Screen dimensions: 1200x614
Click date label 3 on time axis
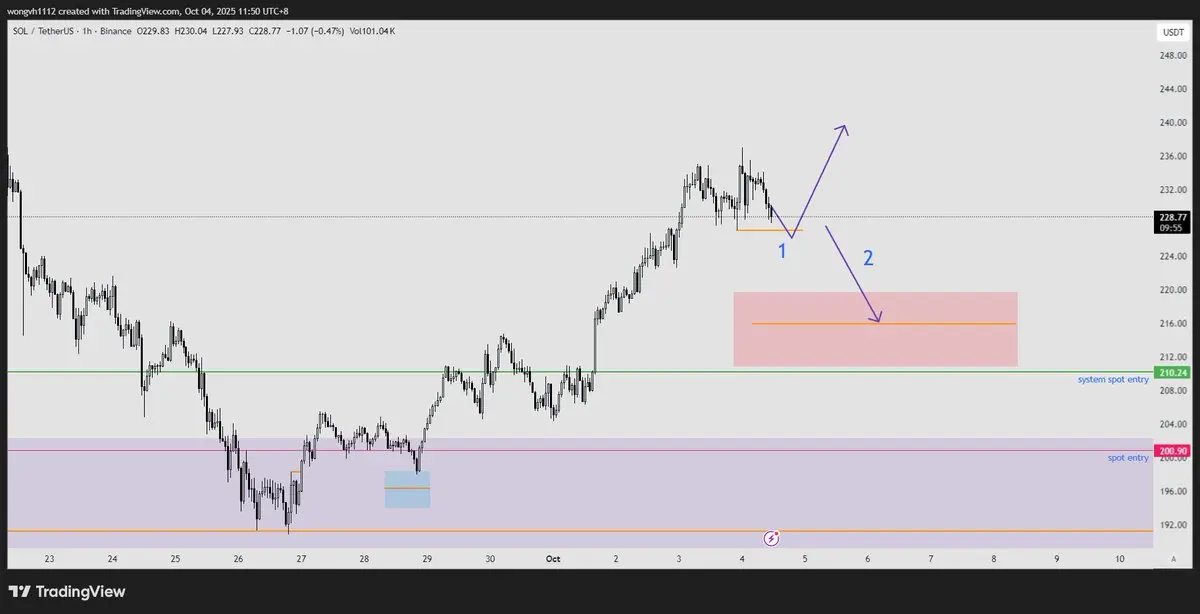679,559
